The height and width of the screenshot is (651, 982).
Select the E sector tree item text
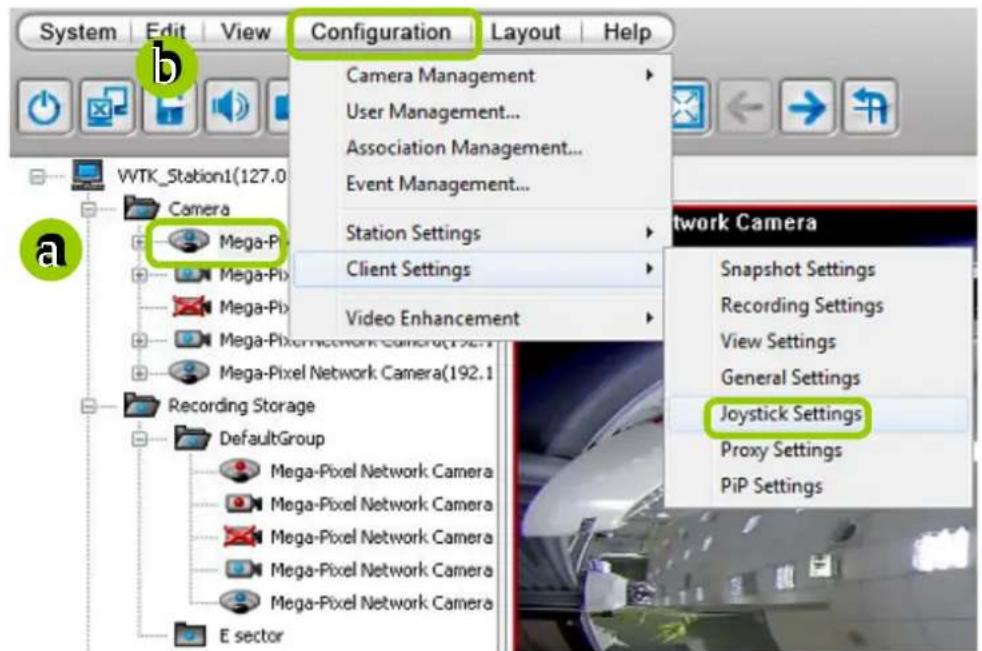(251, 635)
